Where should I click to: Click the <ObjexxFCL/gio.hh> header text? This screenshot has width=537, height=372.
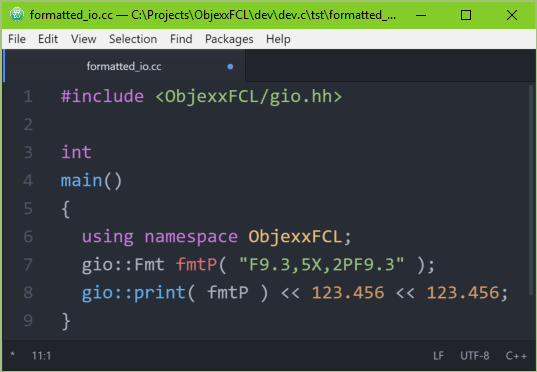(x=249, y=97)
